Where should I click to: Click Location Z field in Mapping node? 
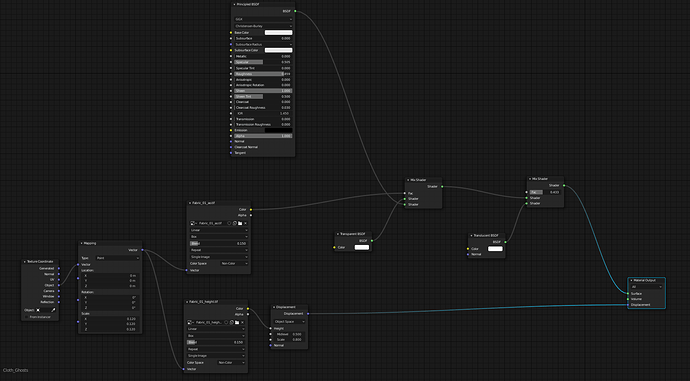click(x=110, y=286)
